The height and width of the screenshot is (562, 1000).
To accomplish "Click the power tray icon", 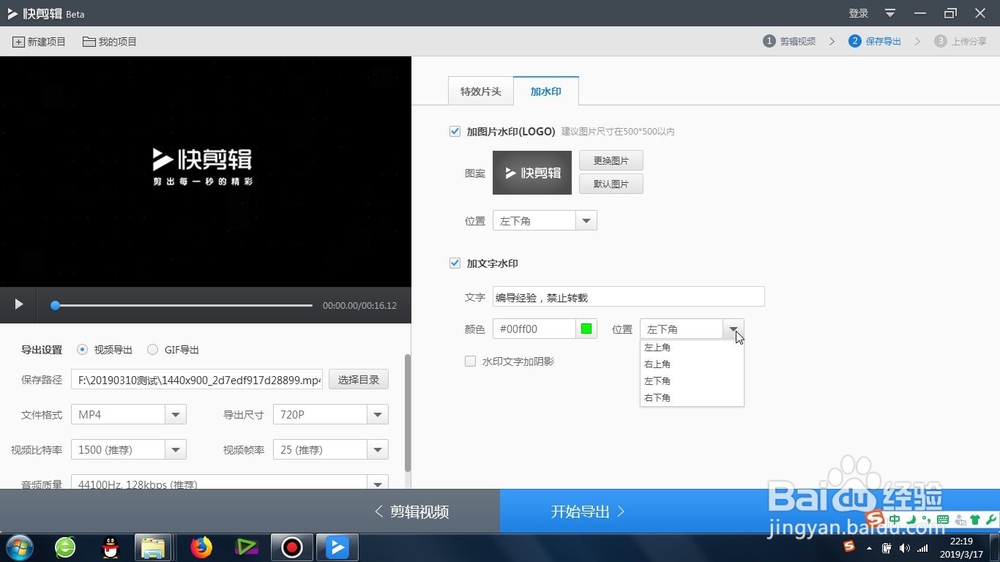I will tap(886, 548).
